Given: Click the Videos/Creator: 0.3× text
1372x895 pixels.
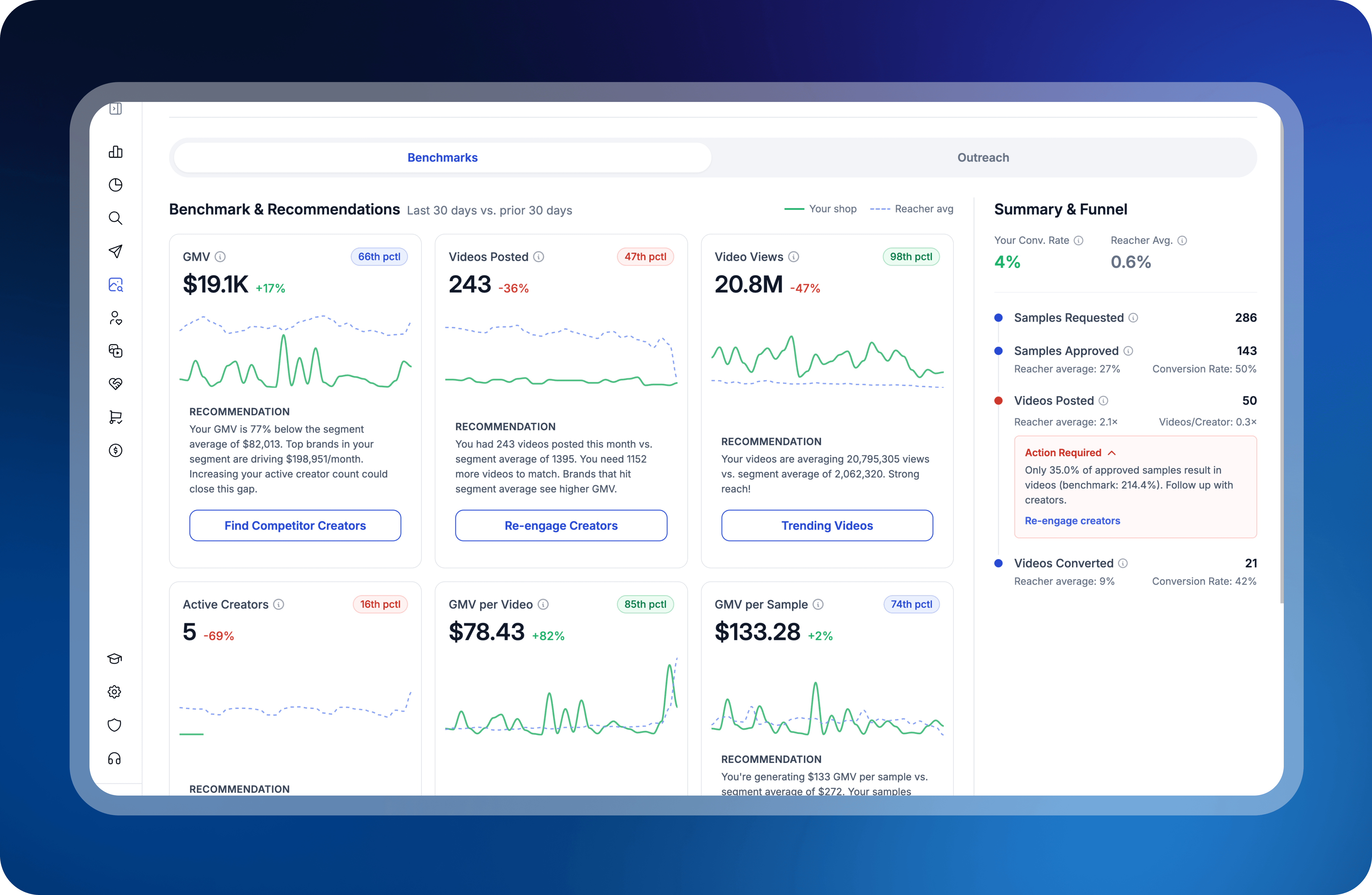Looking at the screenshot, I should [x=1208, y=422].
